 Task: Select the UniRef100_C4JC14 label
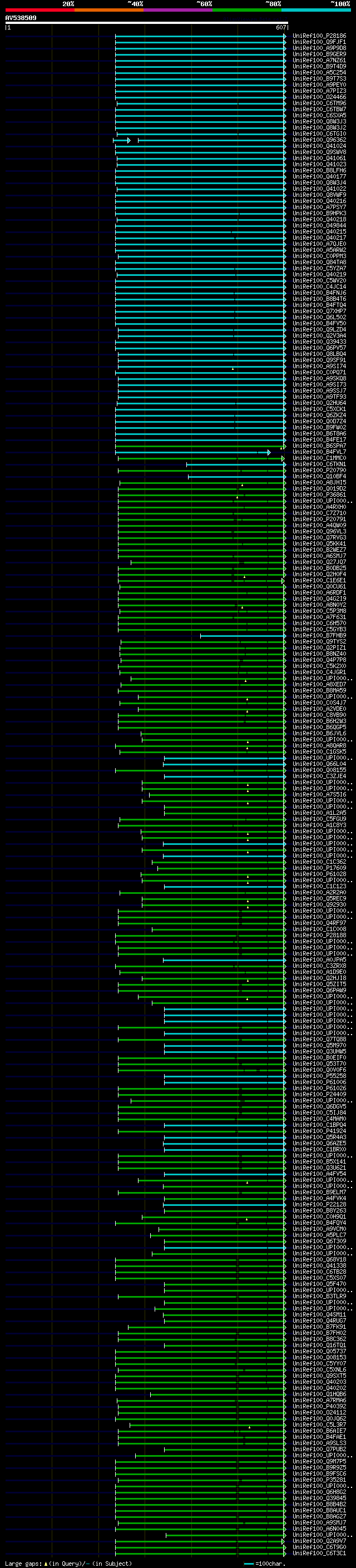coord(319,286)
